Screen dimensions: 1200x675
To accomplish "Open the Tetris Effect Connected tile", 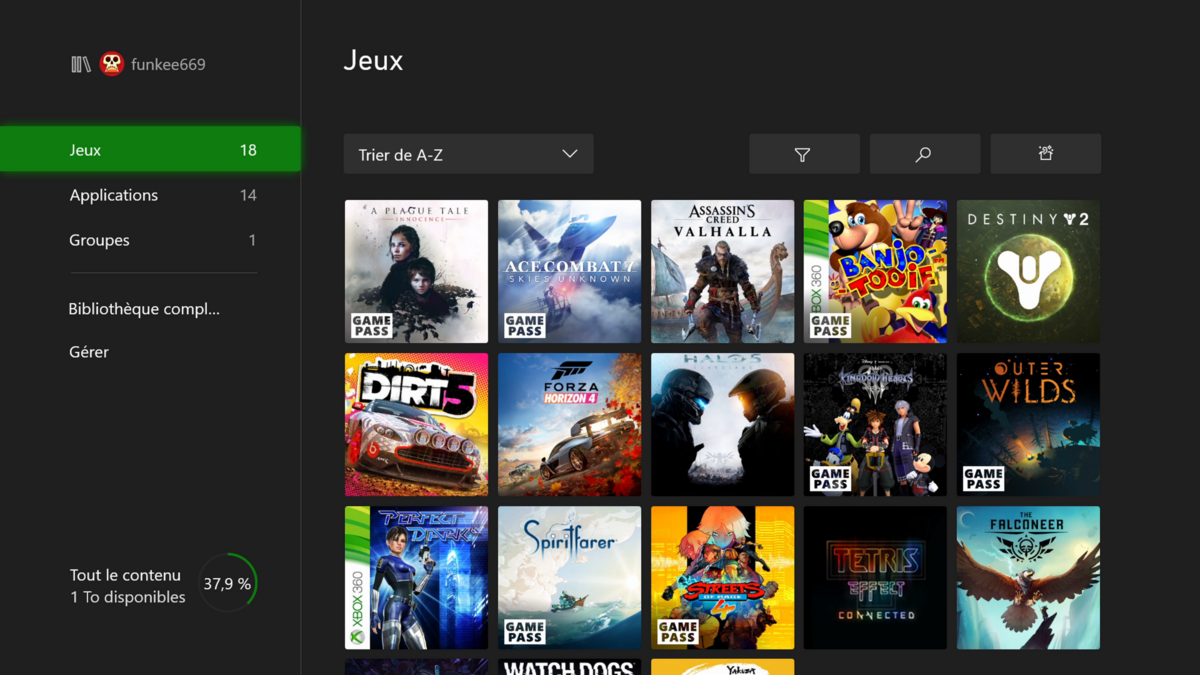I will 876,578.
